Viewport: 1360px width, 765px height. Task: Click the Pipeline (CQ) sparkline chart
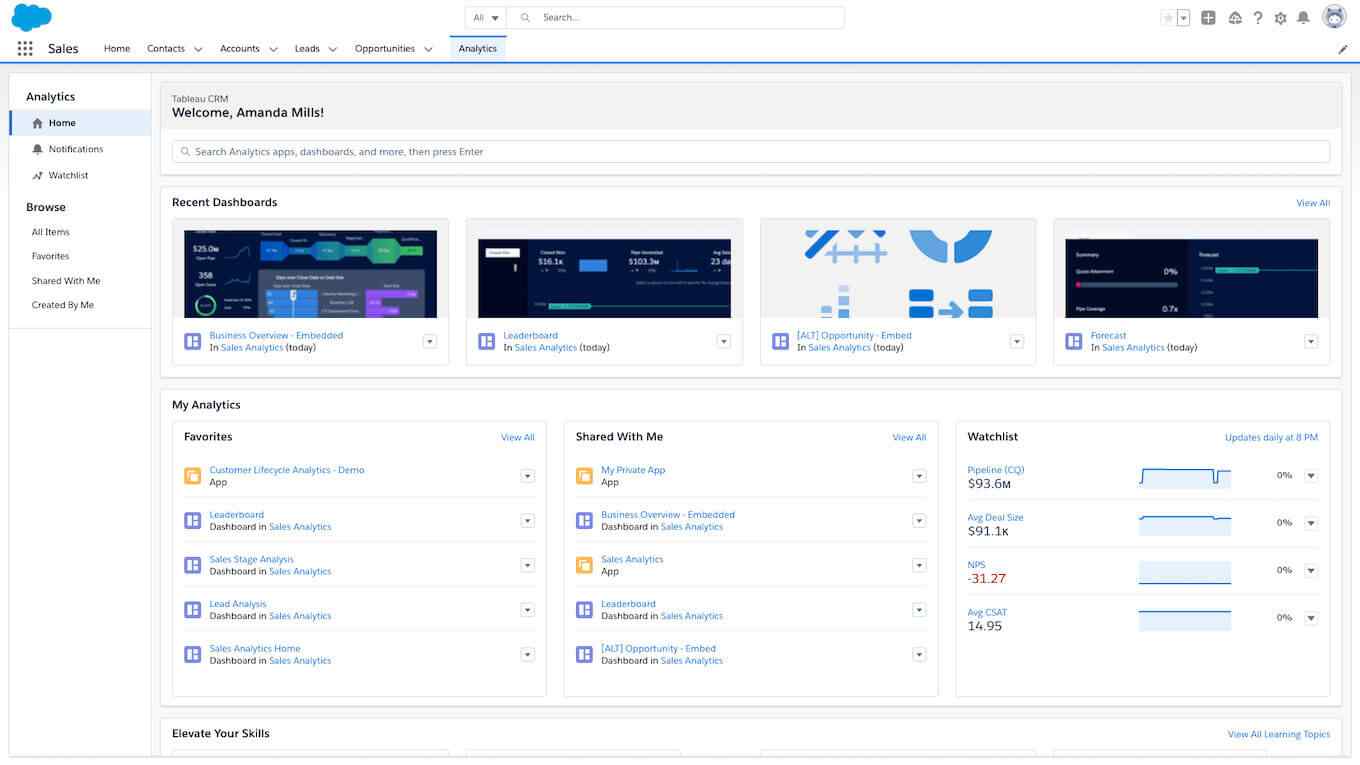[x=1185, y=476]
